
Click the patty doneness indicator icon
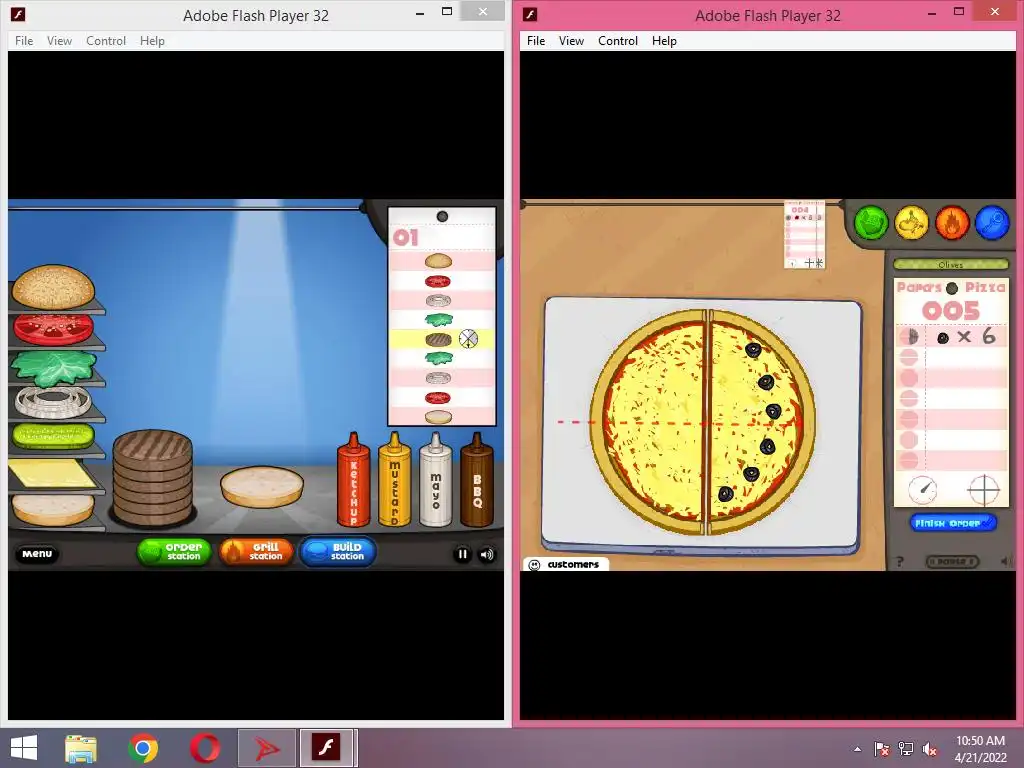(468, 339)
